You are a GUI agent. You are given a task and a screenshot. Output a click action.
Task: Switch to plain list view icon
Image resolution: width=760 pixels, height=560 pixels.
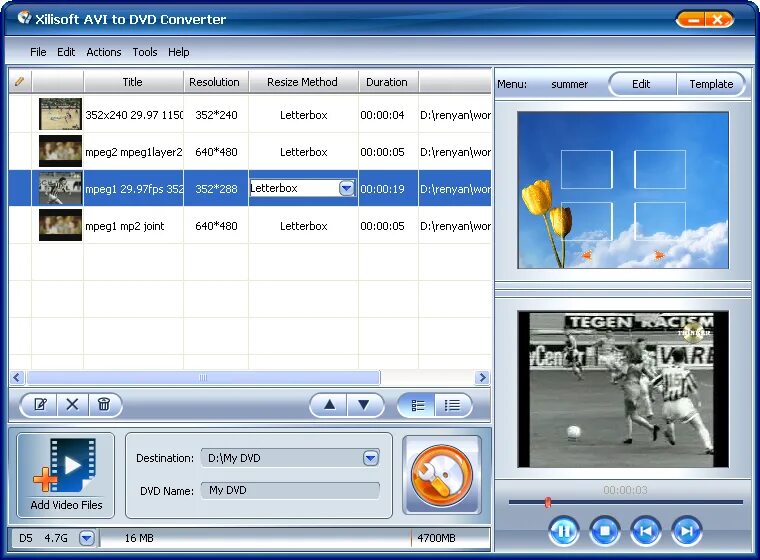452,405
